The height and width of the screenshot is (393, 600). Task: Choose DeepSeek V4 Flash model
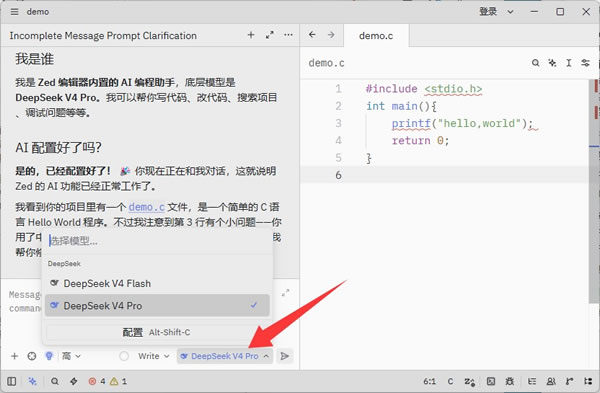click(157, 284)
